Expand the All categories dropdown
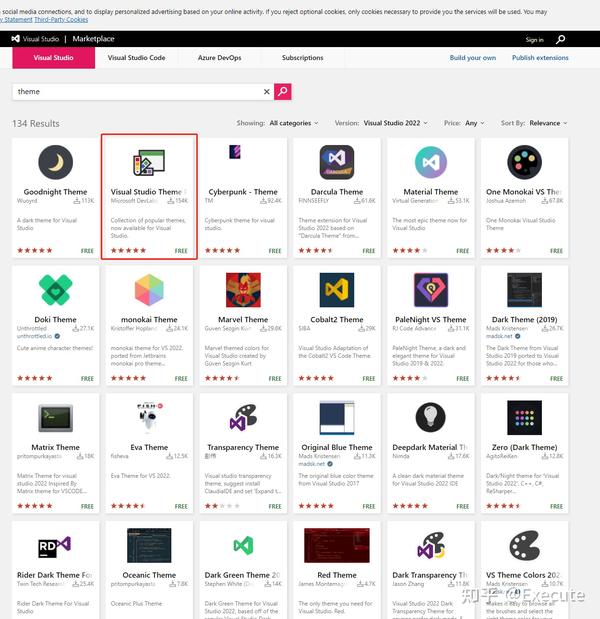This screenshot has height=619, width=600. click(294, 123)
